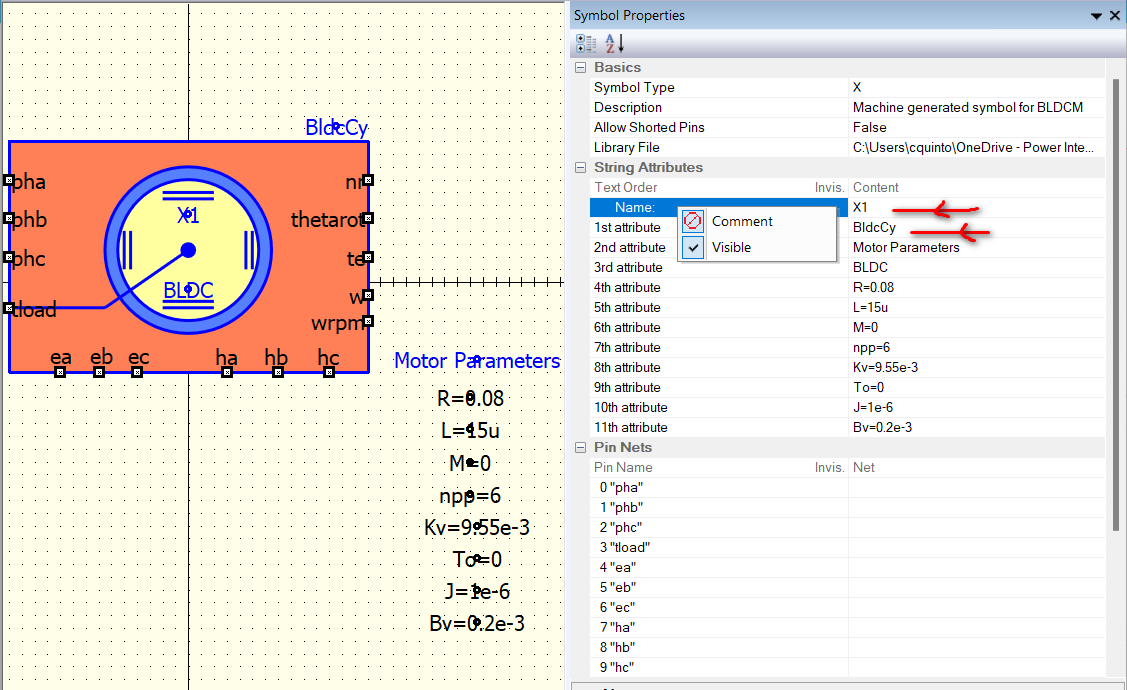Viewport: 1127px width, 690px height.
Task: Select Comment in the context menu
Action: [742, 221]
